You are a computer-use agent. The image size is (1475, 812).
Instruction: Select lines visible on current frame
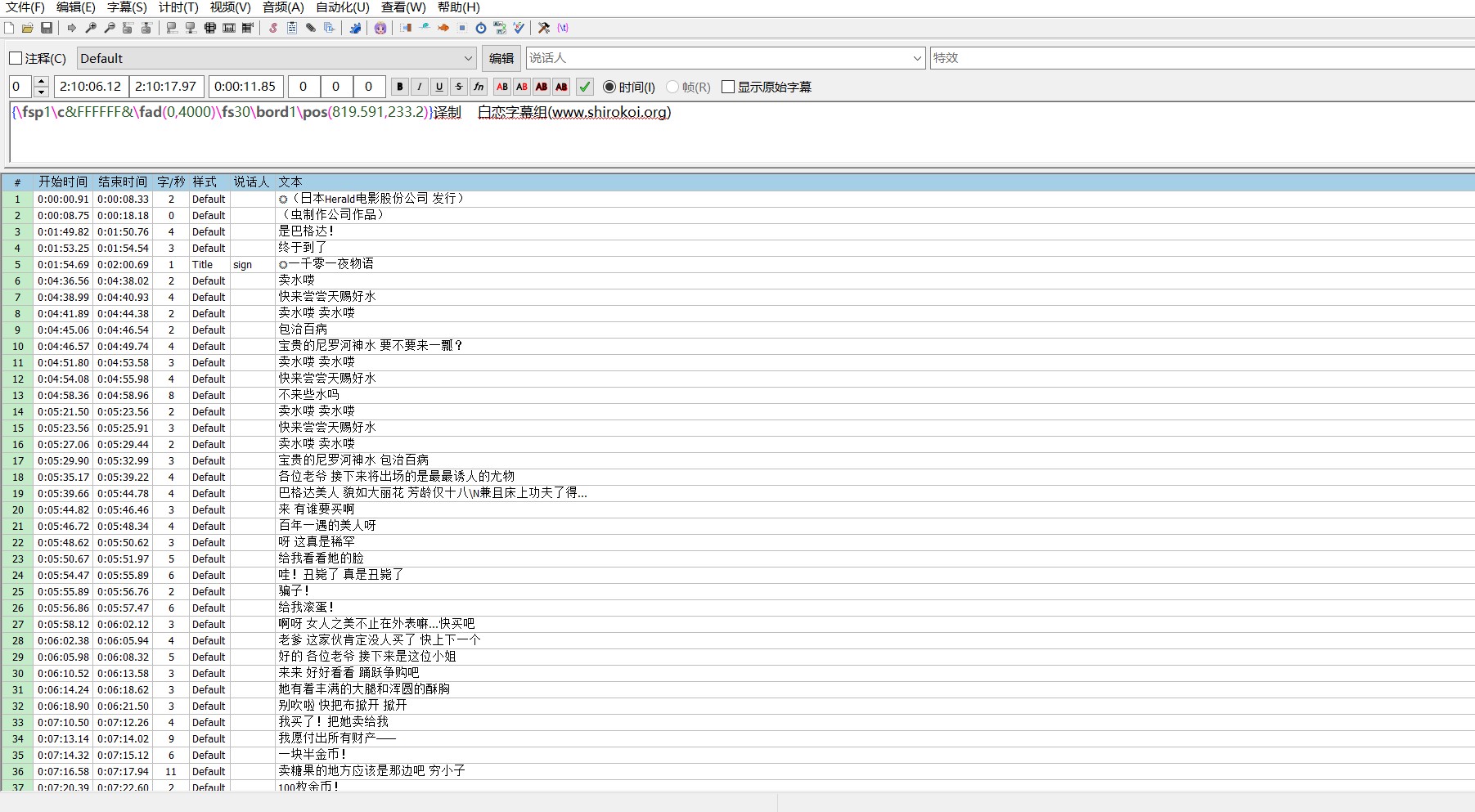(x=210, y=28)
